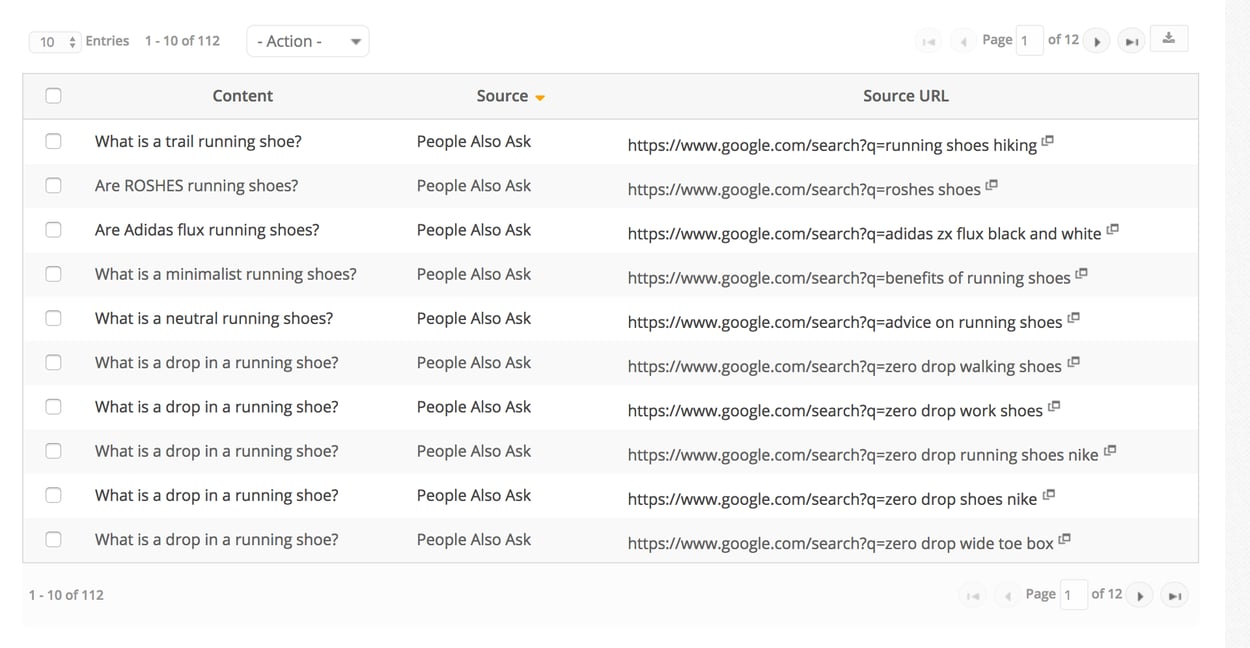Image resolution: width=1250 pixels, height=648 pixels.
Task: Jump to last page using bottom pager
Action: click(1175, 596)
